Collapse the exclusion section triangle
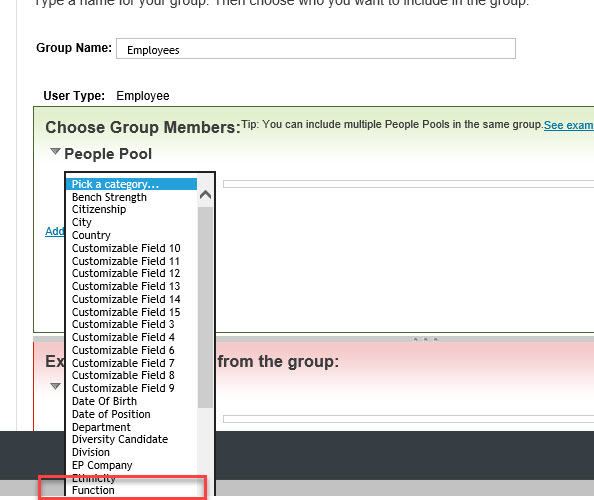 [x=55, y=386]
